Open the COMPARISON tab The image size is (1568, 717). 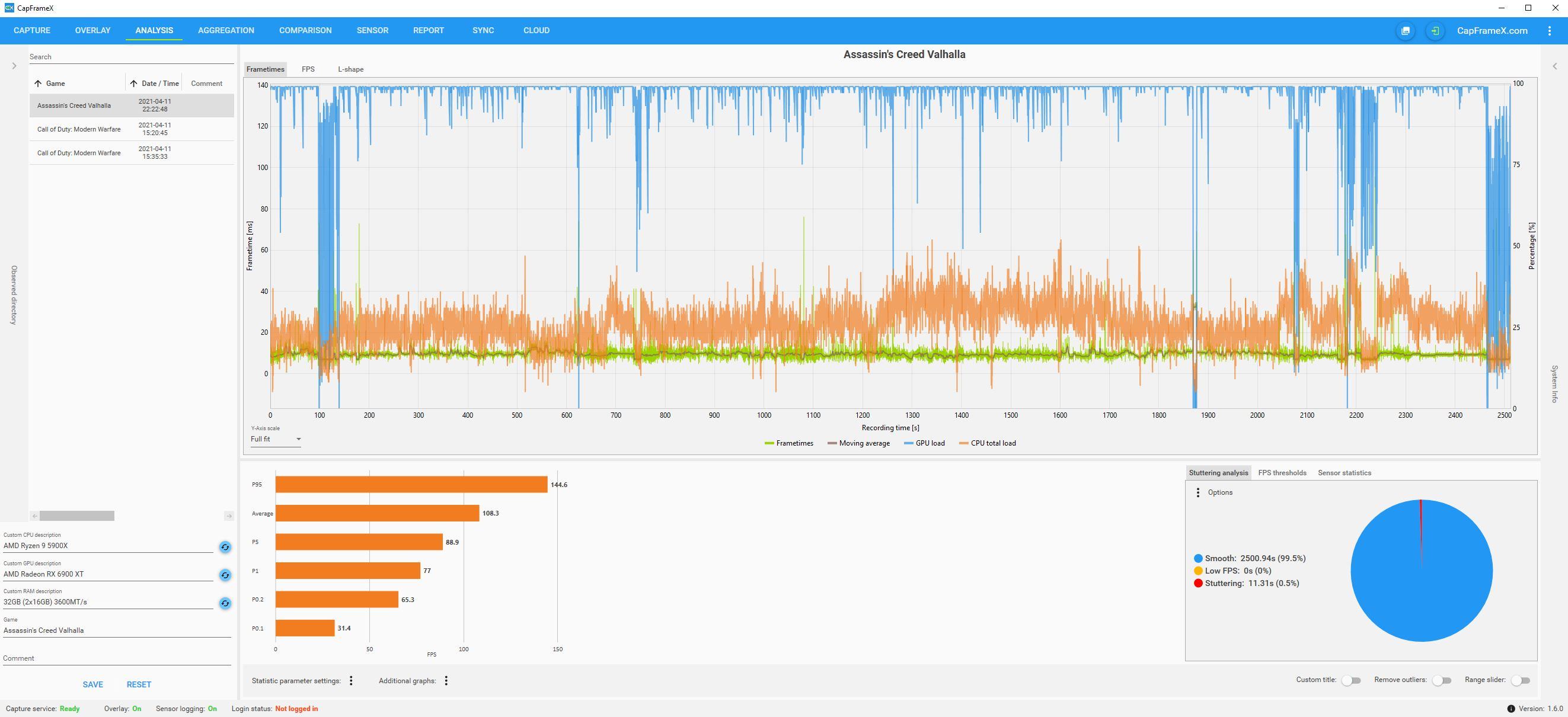tap(305, 30)
